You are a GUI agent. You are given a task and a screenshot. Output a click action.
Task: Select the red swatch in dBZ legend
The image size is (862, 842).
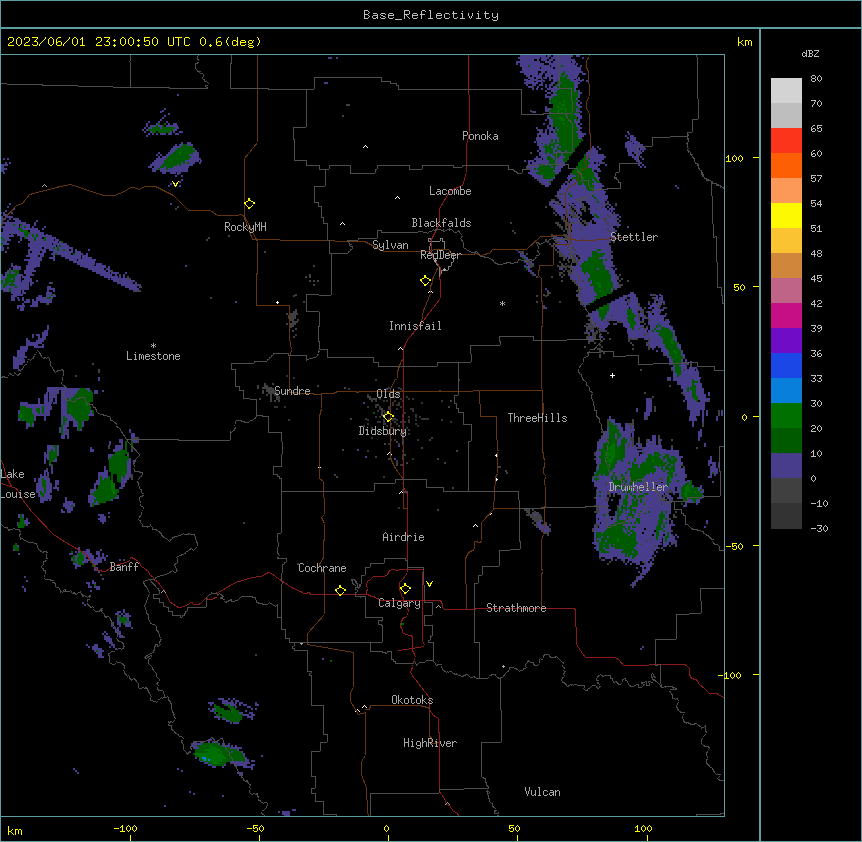(786, 140)
